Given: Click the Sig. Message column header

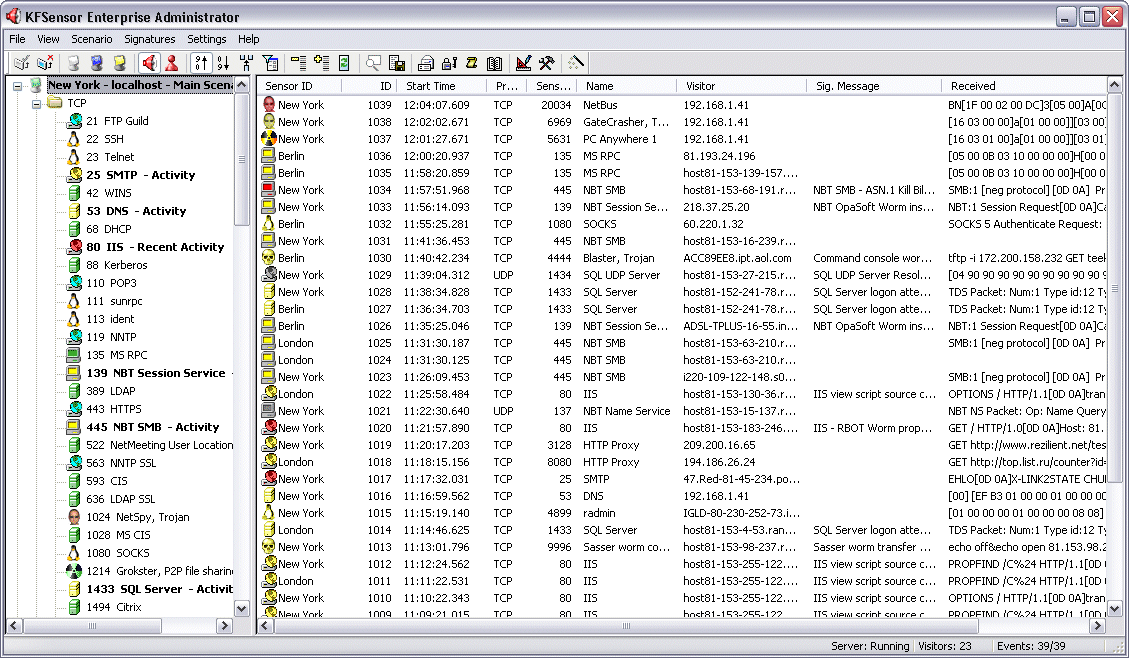Looking at the screenshot, I should pyautogui.click(x=874, y=86).
